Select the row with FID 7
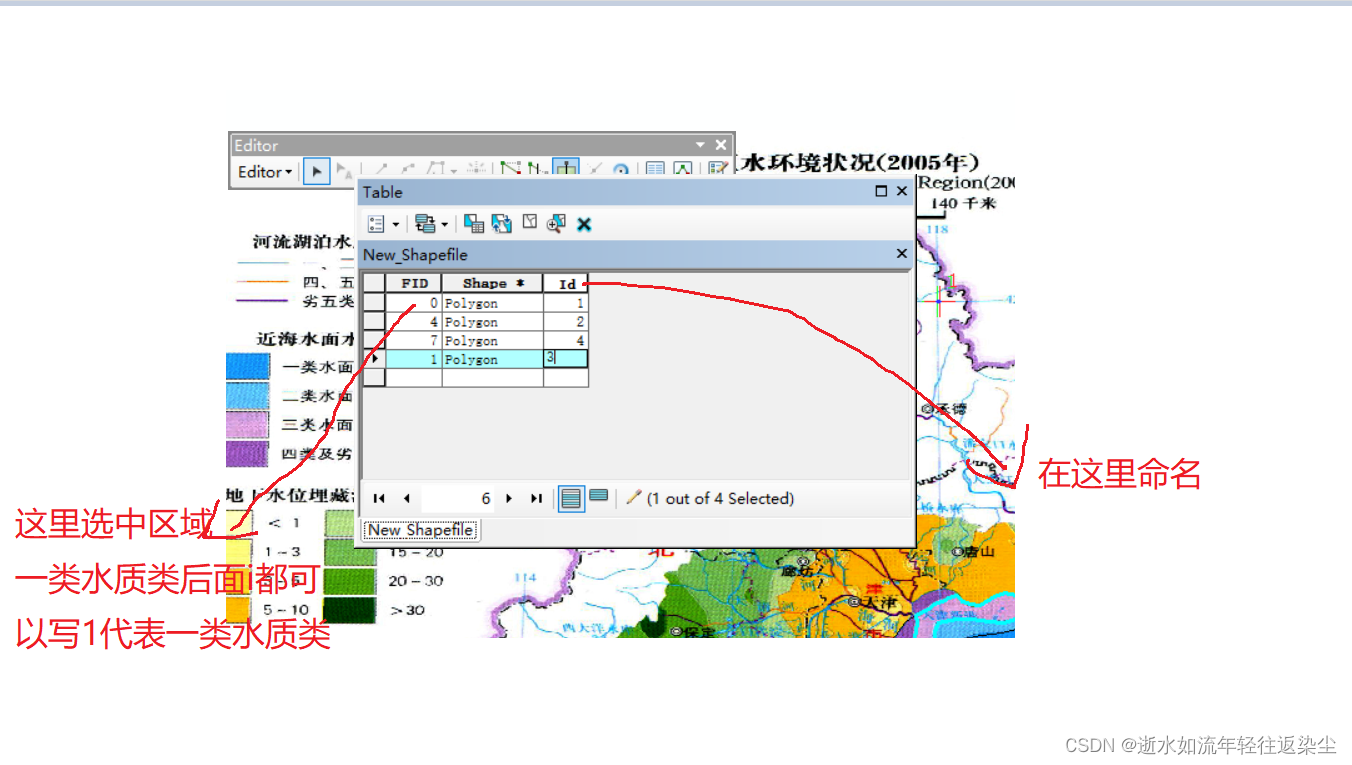Image resolution: width=1352 pixels, height=765 pixels. coord(374,341)
